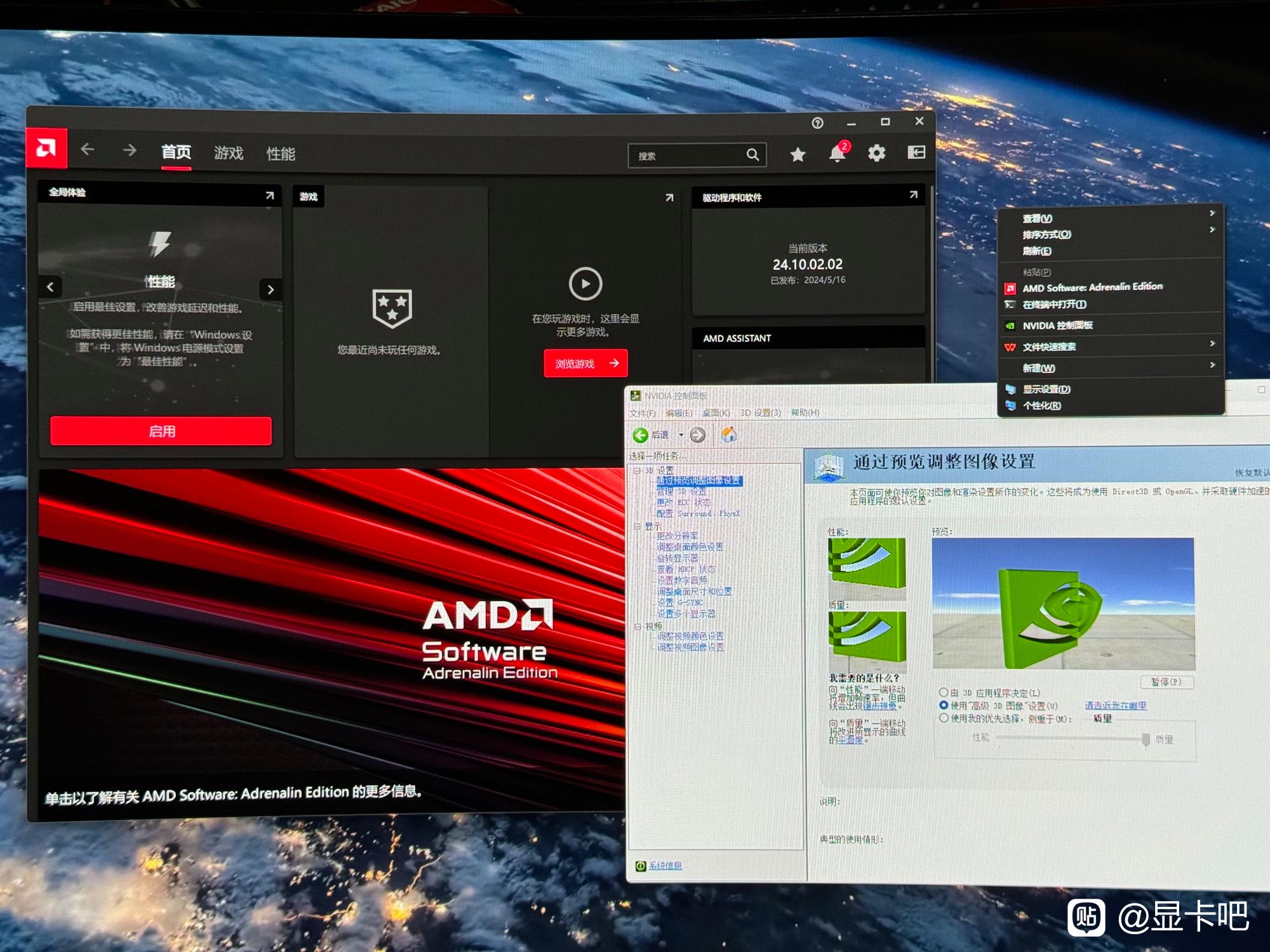Click the search magnifier icon in AMD Software
Screen dimensions: 1270x952
point(752,154)
